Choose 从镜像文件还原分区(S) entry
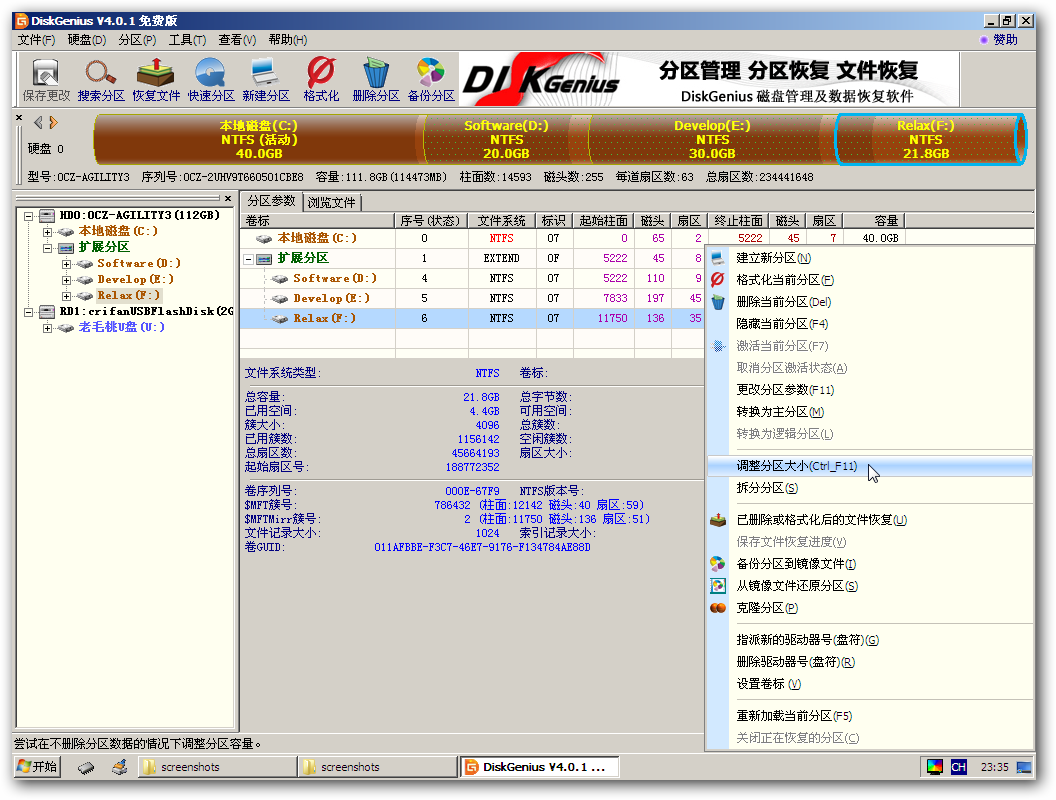This screenshot has width=1056, height=800. [869, 586]
